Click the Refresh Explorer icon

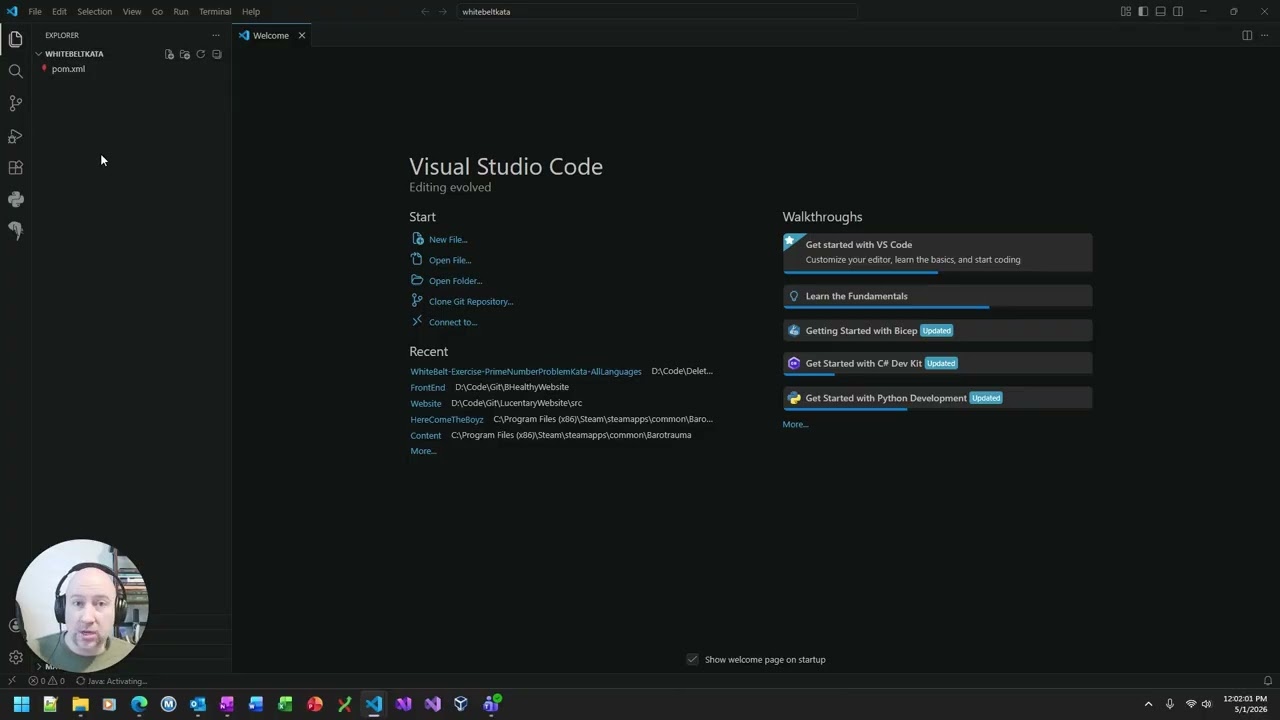200,54
